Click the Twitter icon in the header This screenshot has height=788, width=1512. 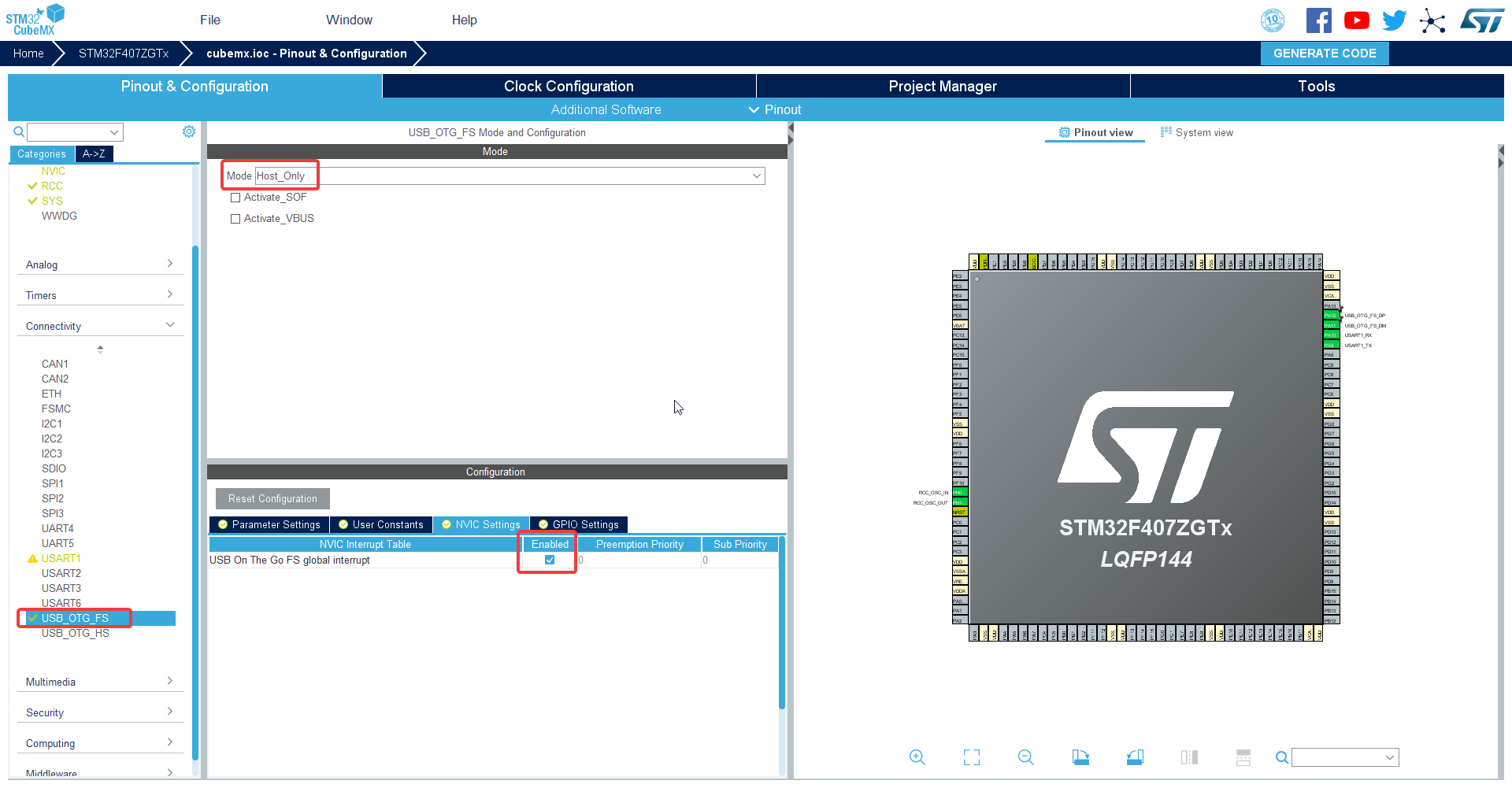click(1394, 20)
